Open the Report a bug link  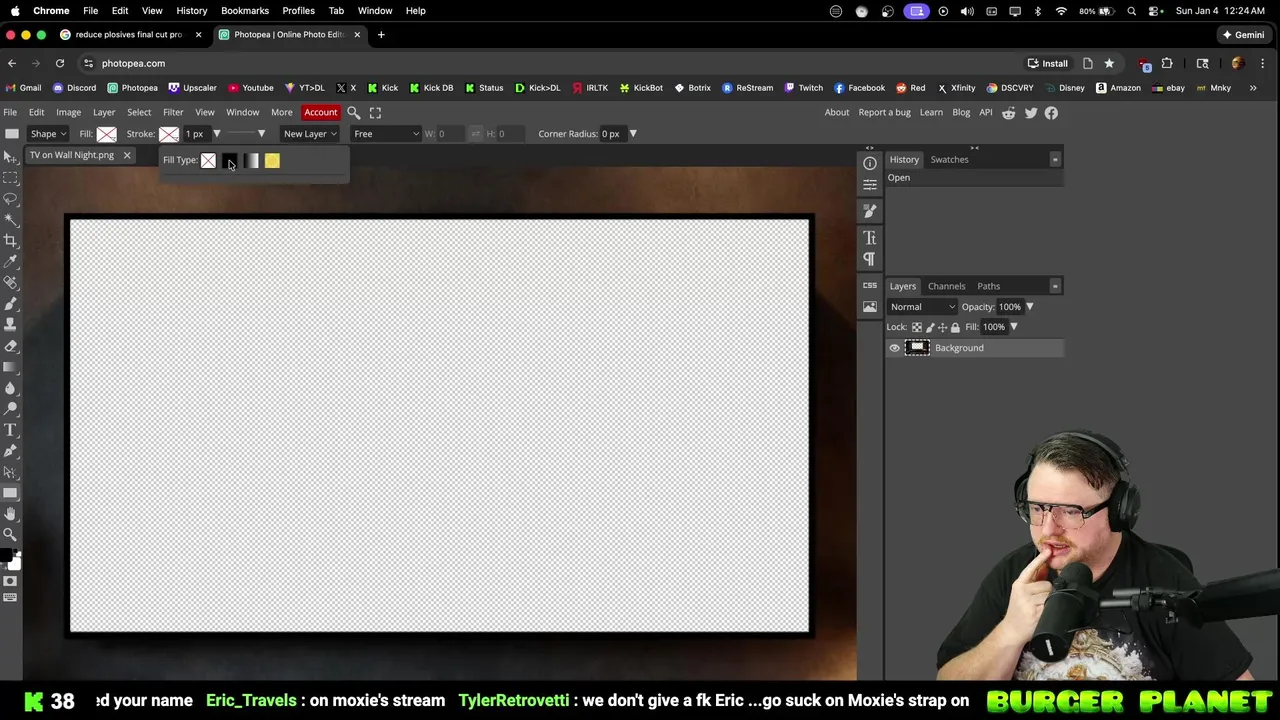tap(884, 112)
